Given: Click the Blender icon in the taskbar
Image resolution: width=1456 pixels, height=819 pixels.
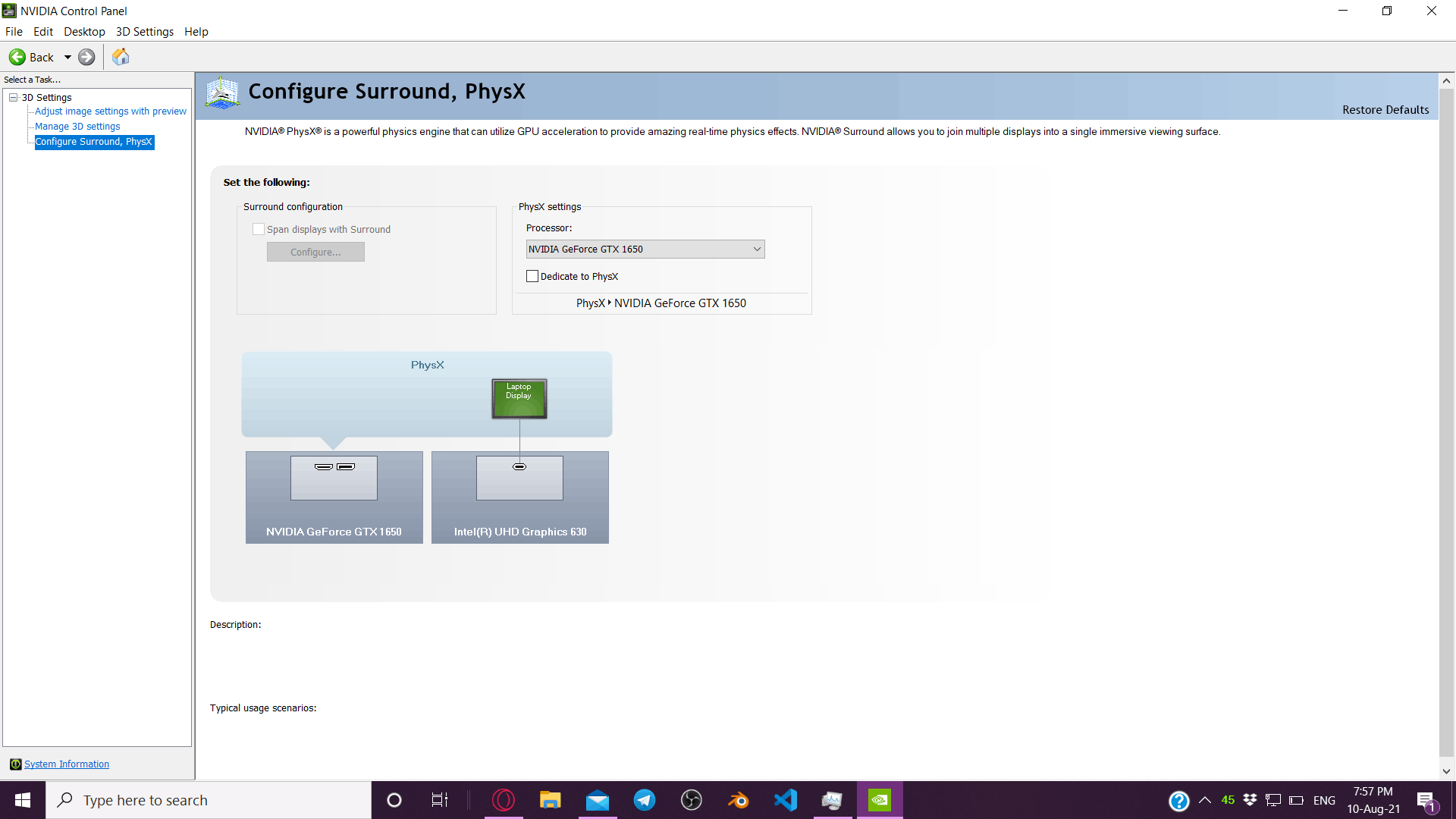Looking at the screenshot, I should click(x=738, y=799).
